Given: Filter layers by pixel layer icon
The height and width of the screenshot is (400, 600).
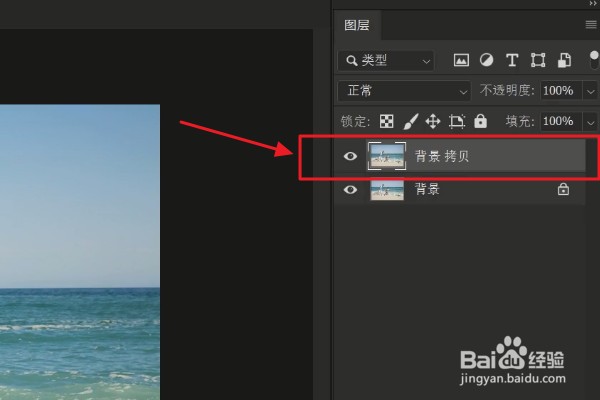Looking at the screenshot, I should [x=461, y=60].
